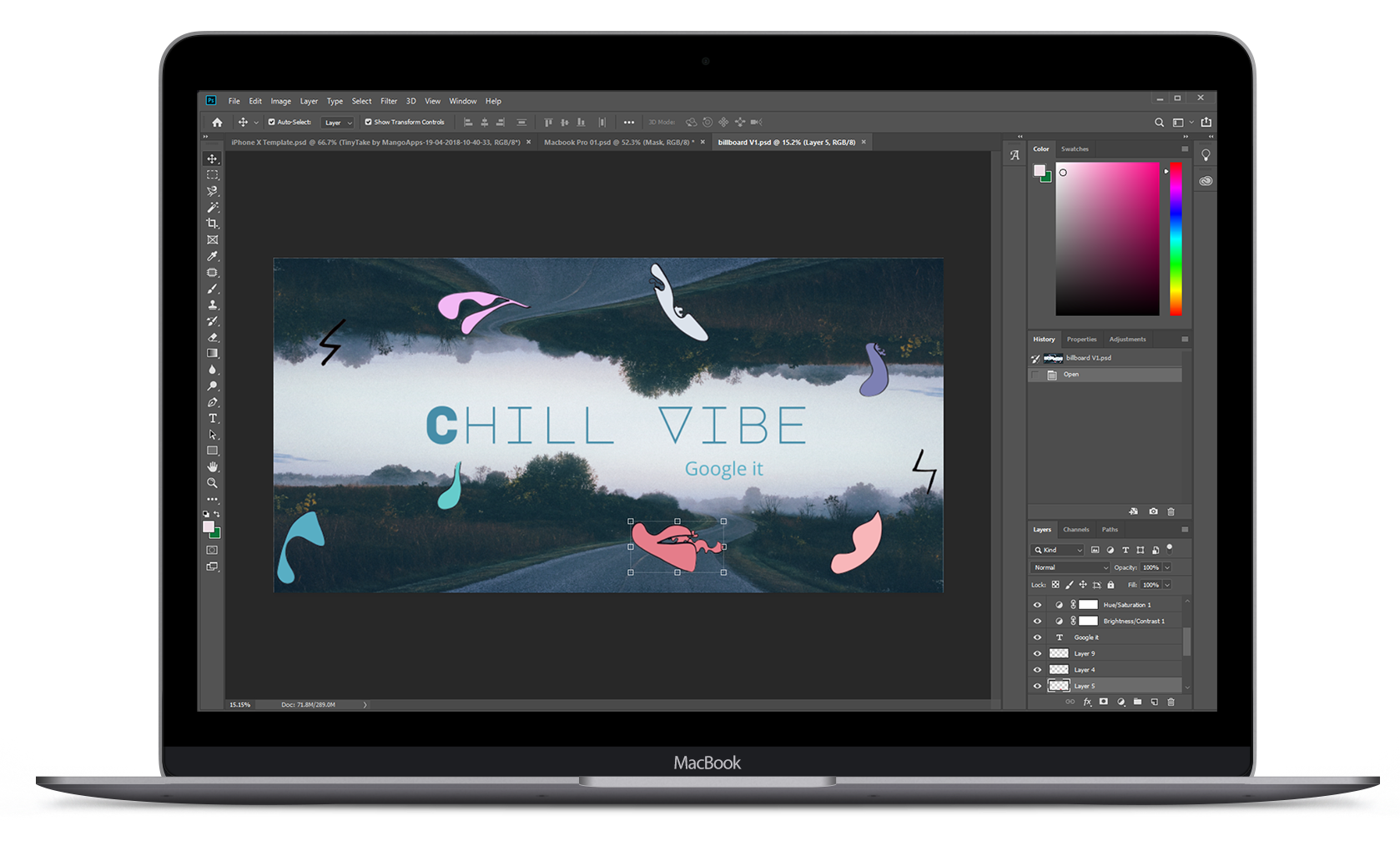1400x846 pixels.
Task: Open the Swatches panel tab
Action: point(1075,149)
